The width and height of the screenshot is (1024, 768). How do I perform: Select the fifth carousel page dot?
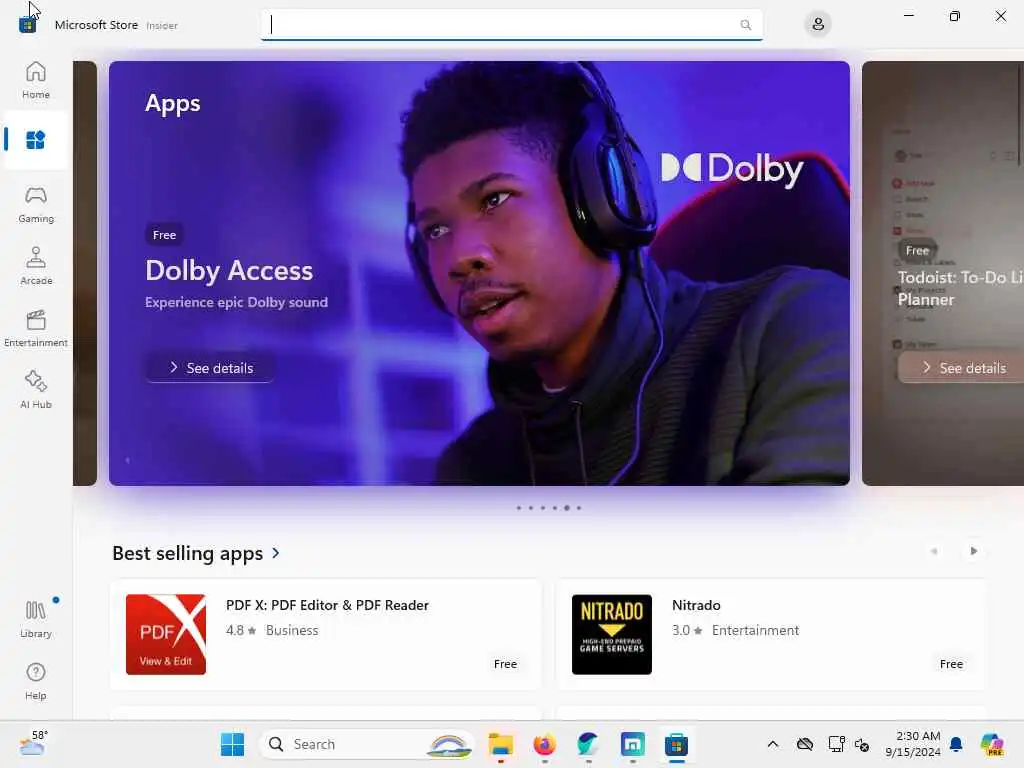[x=567, y=507]
